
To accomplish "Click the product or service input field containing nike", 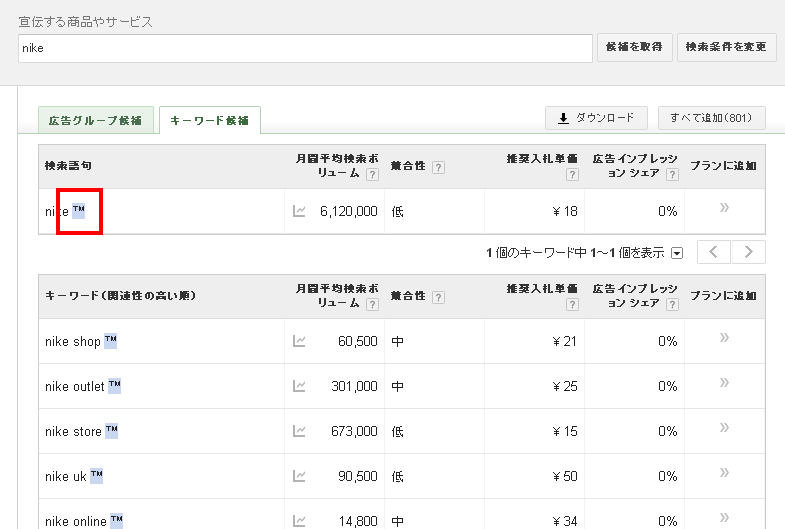I will pos(305,49).
